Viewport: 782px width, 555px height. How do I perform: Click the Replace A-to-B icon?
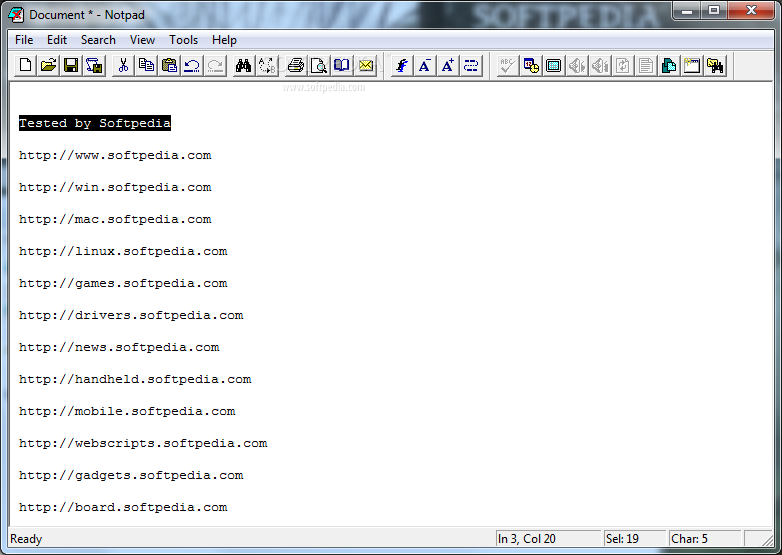[267, 65]
